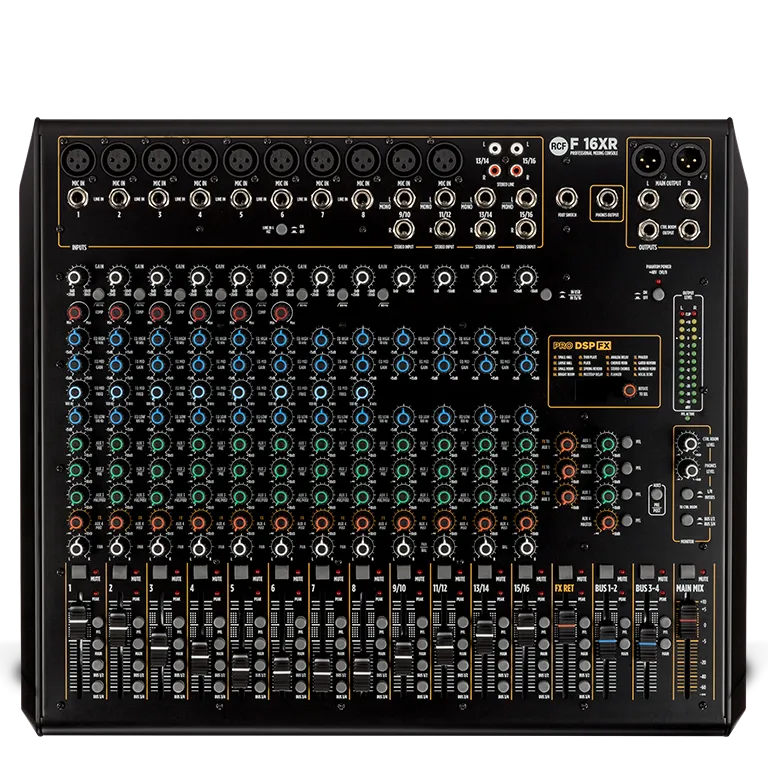Screen dimensions: 768x768
Task: Grab the FX RET fader
Action: coord(565,626)
